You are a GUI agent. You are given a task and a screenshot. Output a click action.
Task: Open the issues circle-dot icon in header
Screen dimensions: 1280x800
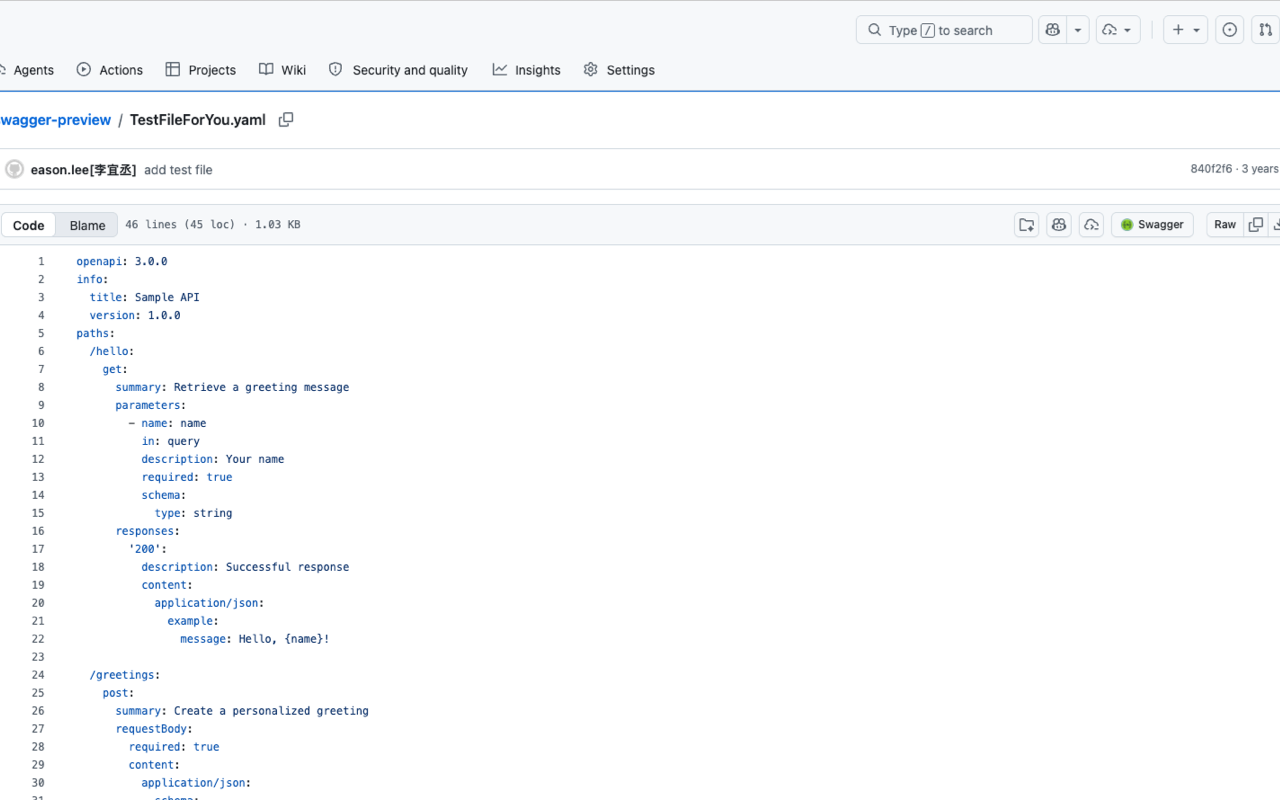pyautogui.click(x=1230, y=30)
